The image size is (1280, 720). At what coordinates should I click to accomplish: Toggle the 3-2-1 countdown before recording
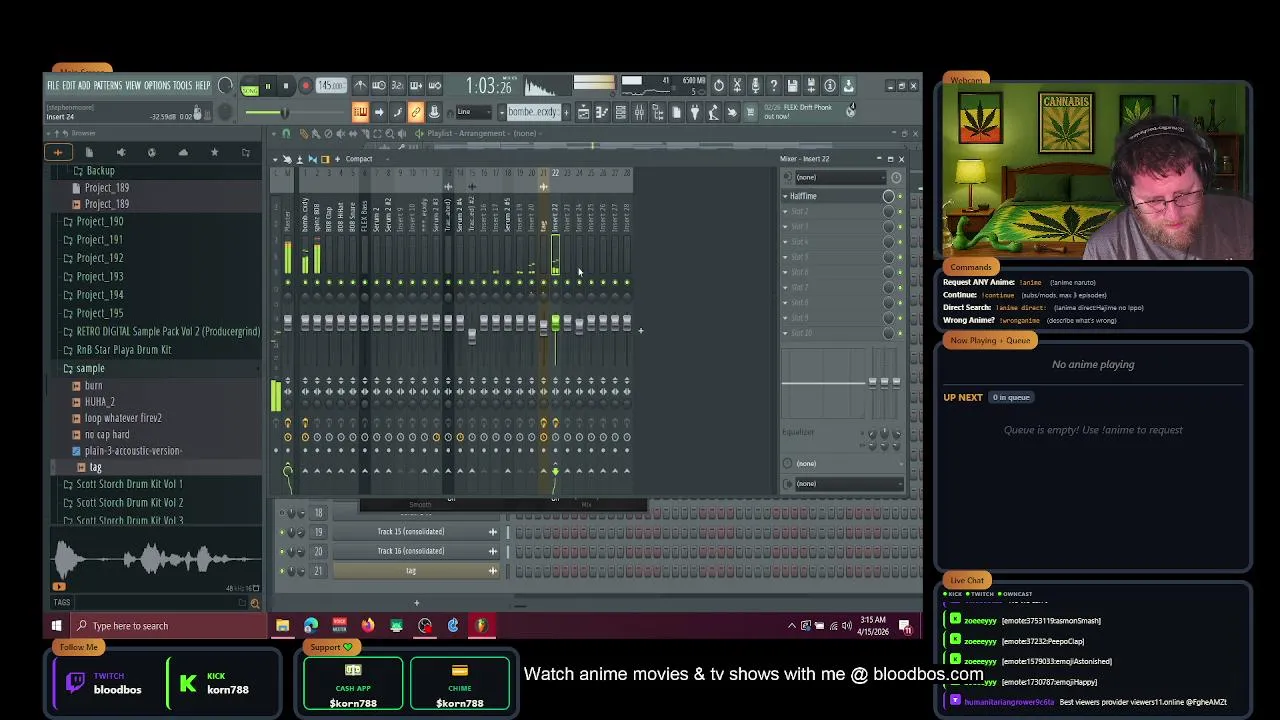tap(397, 86)
